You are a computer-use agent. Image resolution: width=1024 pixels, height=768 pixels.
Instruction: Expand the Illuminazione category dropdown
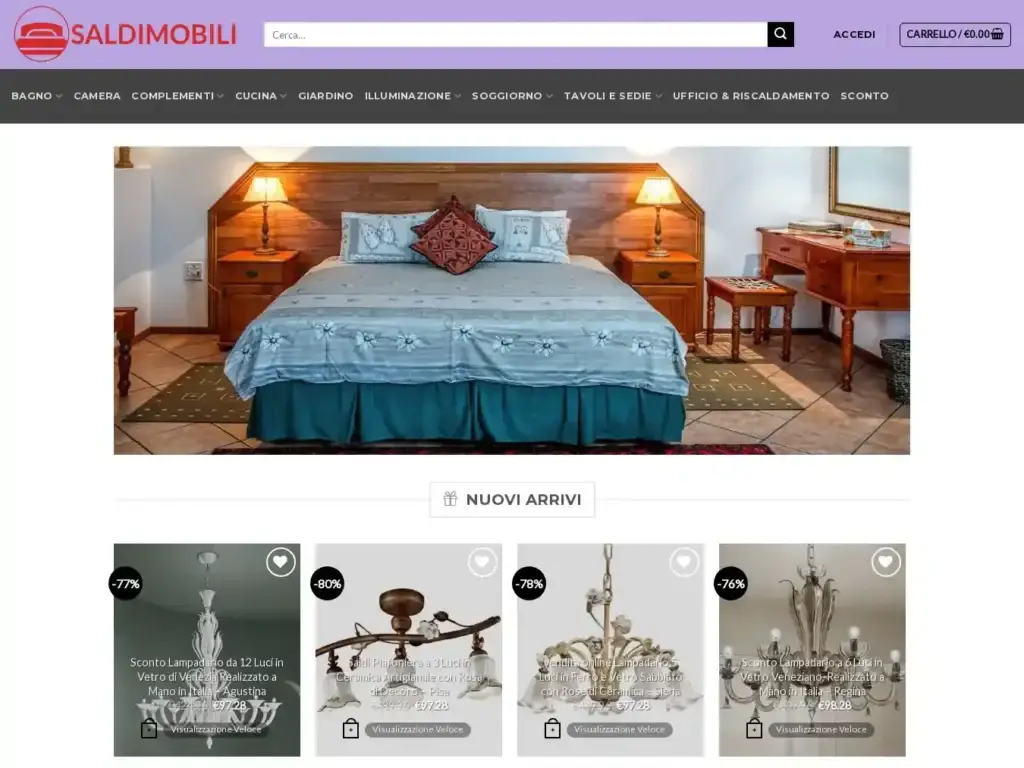click(x=413, y=96)
